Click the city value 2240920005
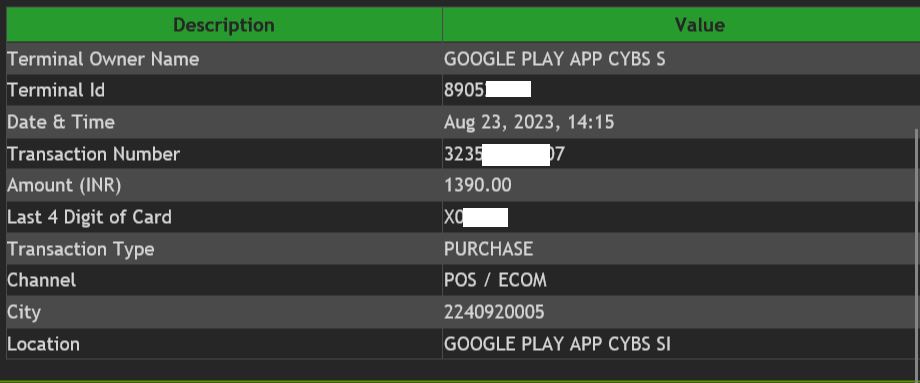 coord(494,312)
